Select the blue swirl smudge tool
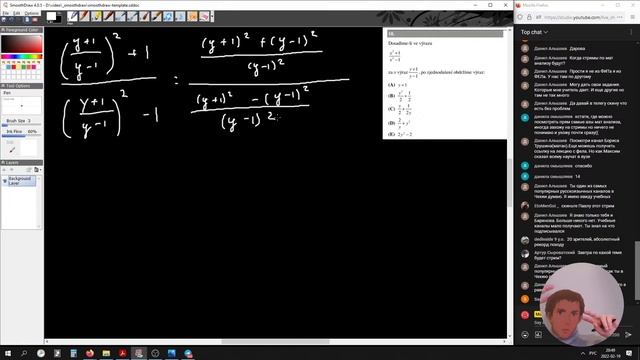The width and height of the screenshot is (640, 360). (168, 16)
